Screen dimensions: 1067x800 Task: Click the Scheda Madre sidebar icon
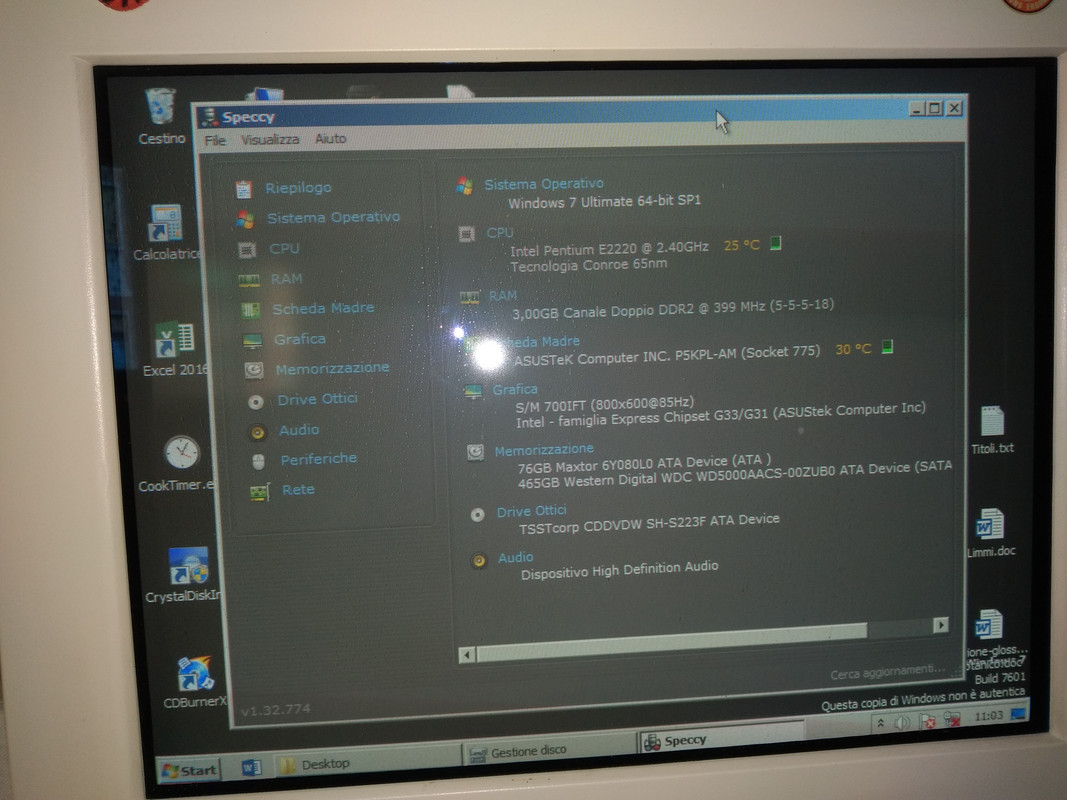point(251,310)
